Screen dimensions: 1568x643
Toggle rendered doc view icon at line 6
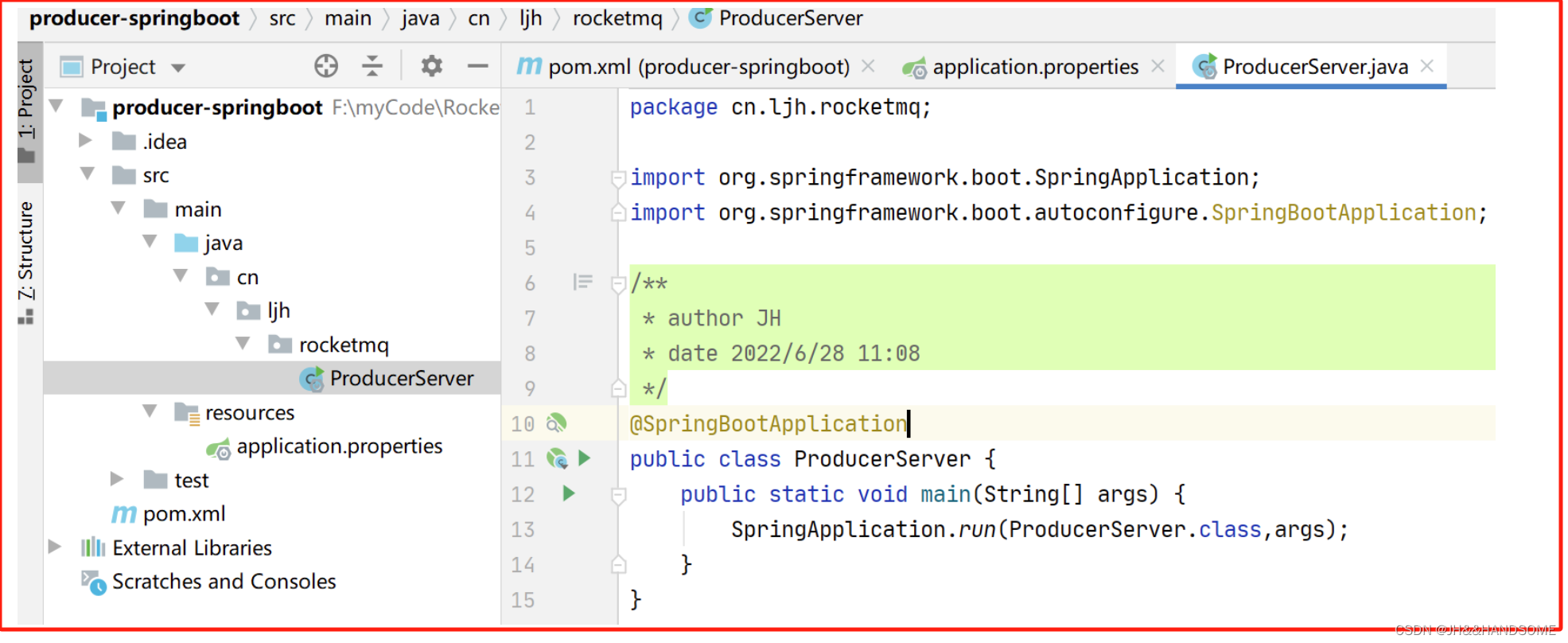[x=582, y=282]
